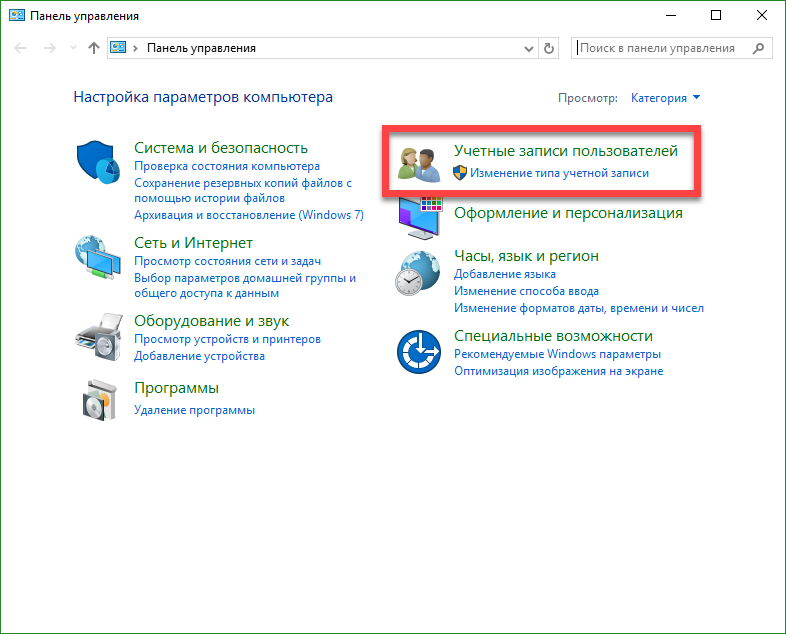
Task: Click the Back navigation arrow
Action: point(20,48)
